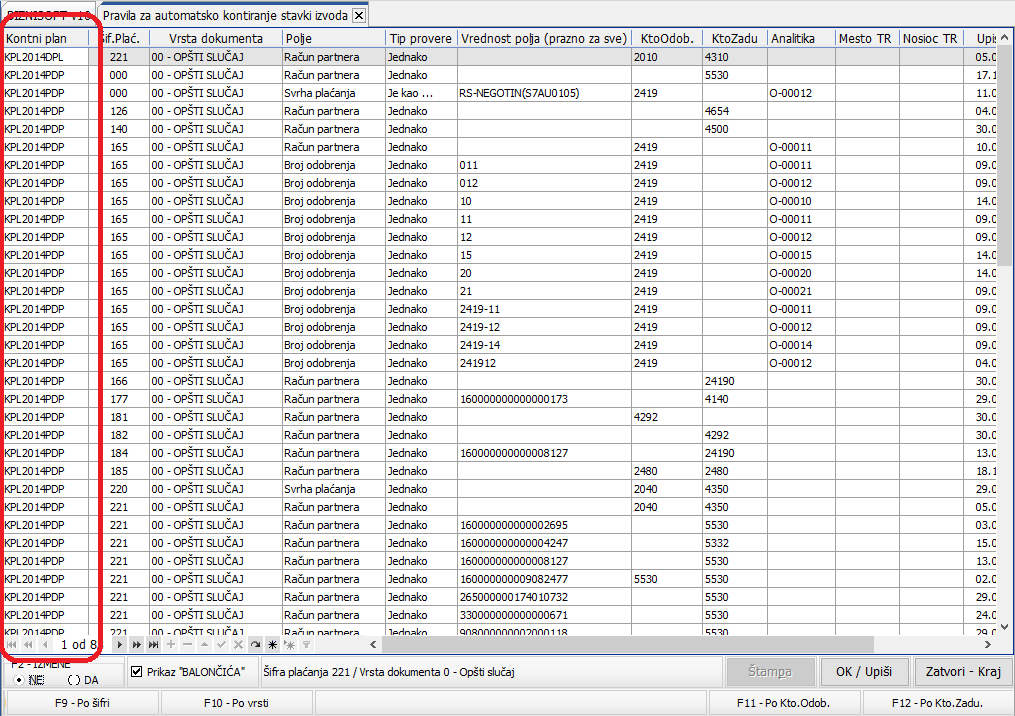Screen dimensions: 1015x716
Task: Click the horizontal scrollbar left arrow
Action: [x=374, y=645]
